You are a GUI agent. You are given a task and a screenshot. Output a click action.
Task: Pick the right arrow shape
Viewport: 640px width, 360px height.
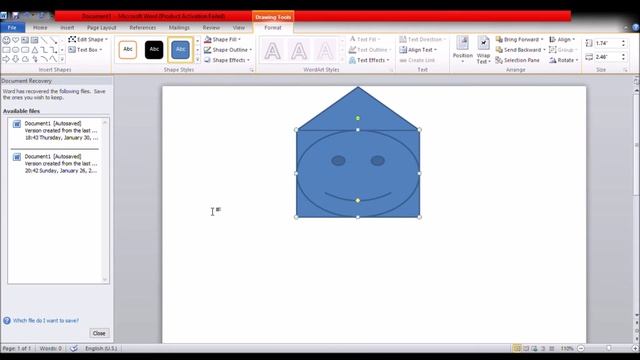6,59
